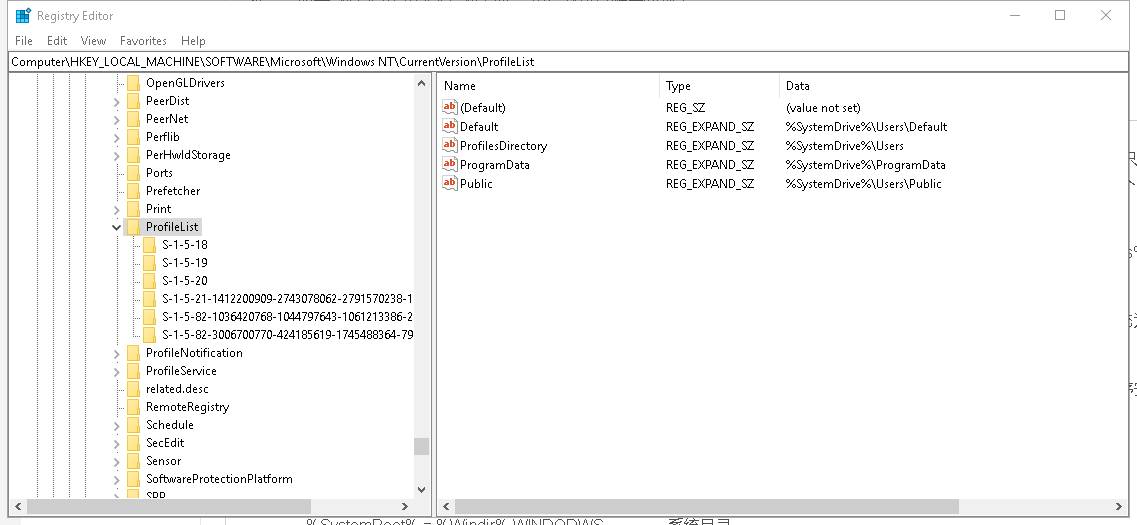Expand the Schedule key
This screenshot has height=525, width=1137.
[x=117, y=426]
